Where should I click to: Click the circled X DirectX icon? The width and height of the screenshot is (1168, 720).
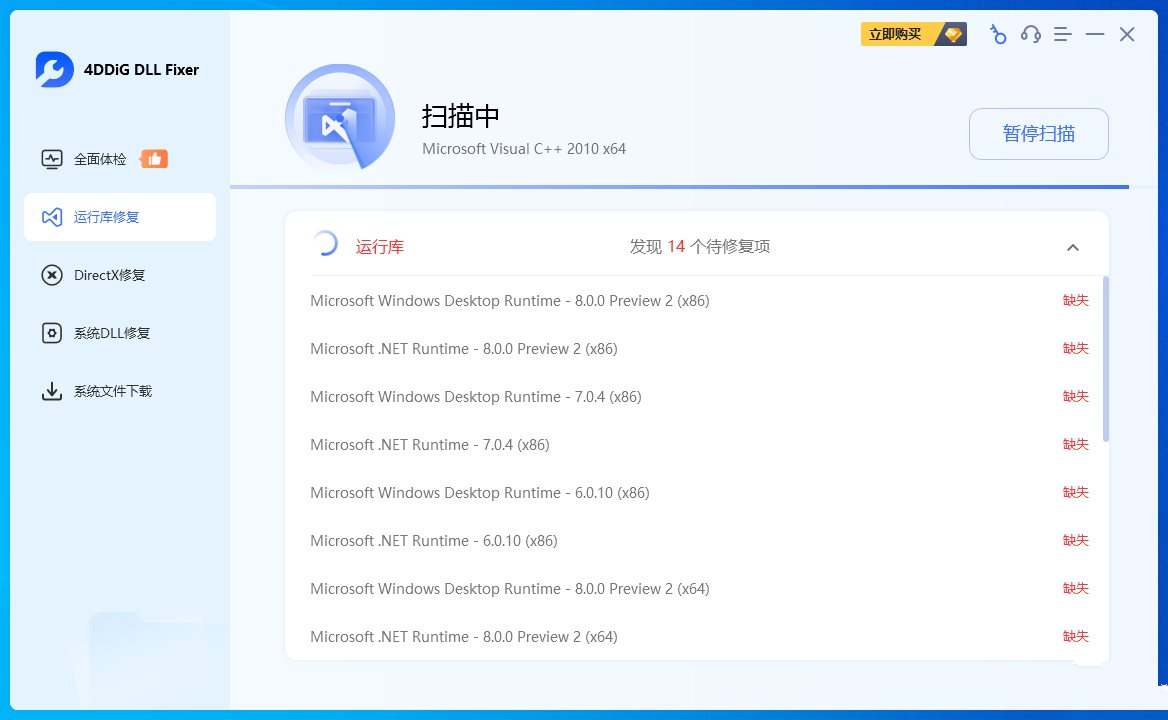tap(51, 275)
